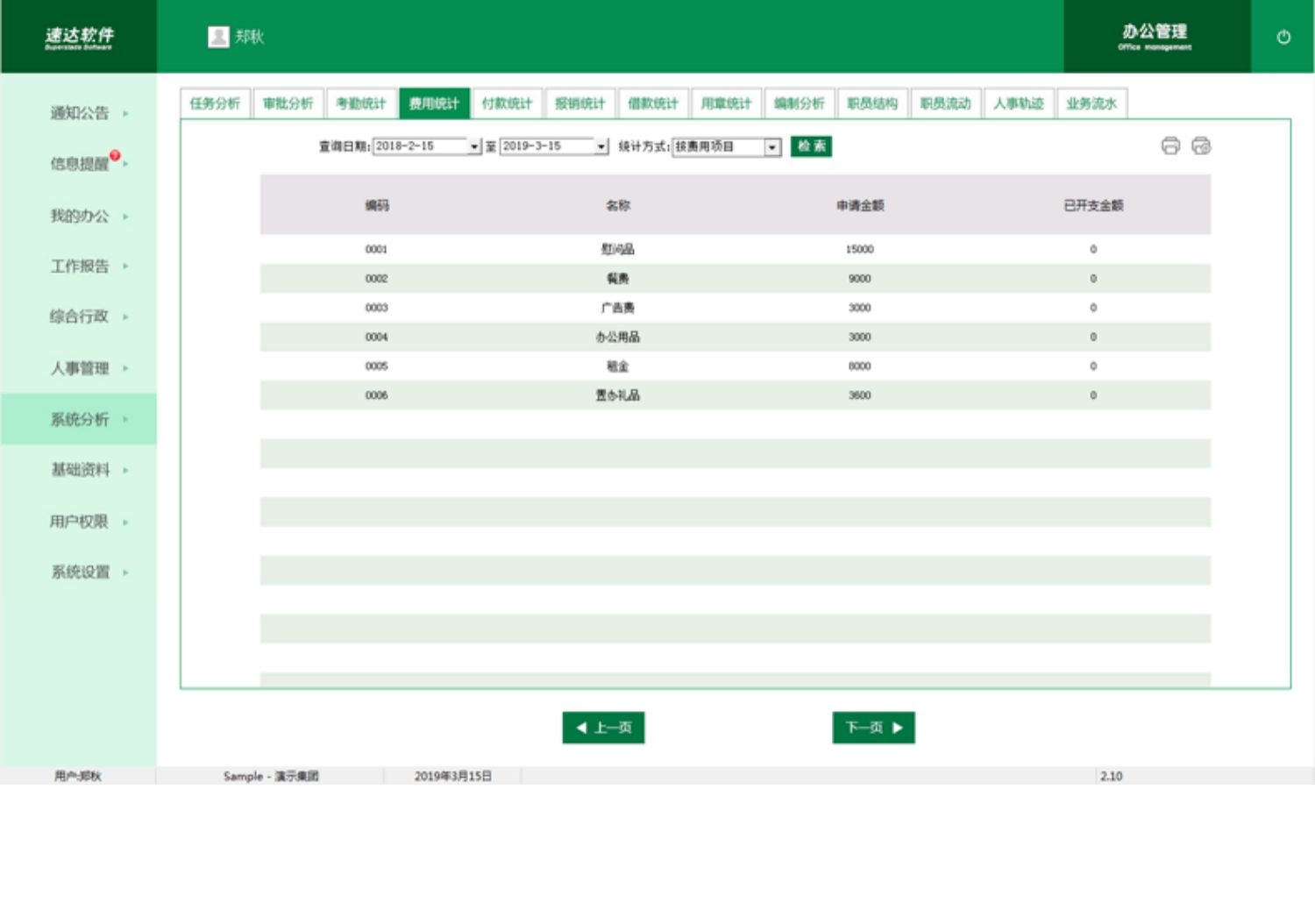Expand the 工作报告 sidebar menu
This screenshot has width=1315, height=924.
(x=79, y=267)
